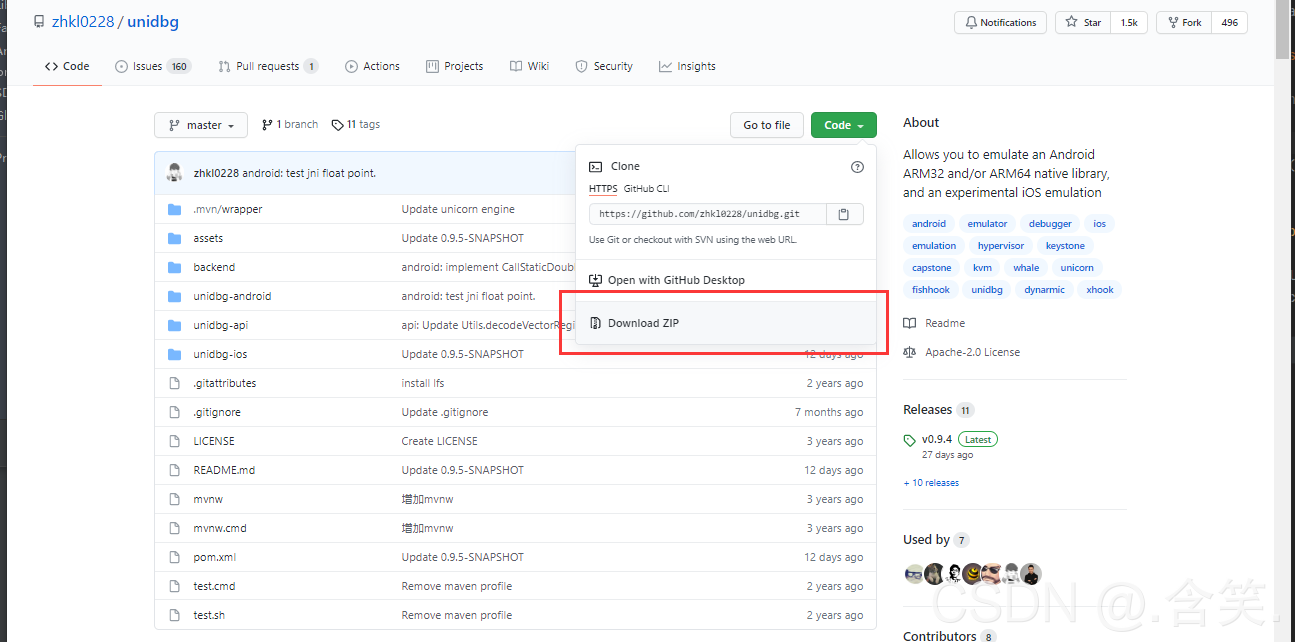This screenshot has width=1295, height=642.
Task: Click the emulator topic tag
Action: 987,224
